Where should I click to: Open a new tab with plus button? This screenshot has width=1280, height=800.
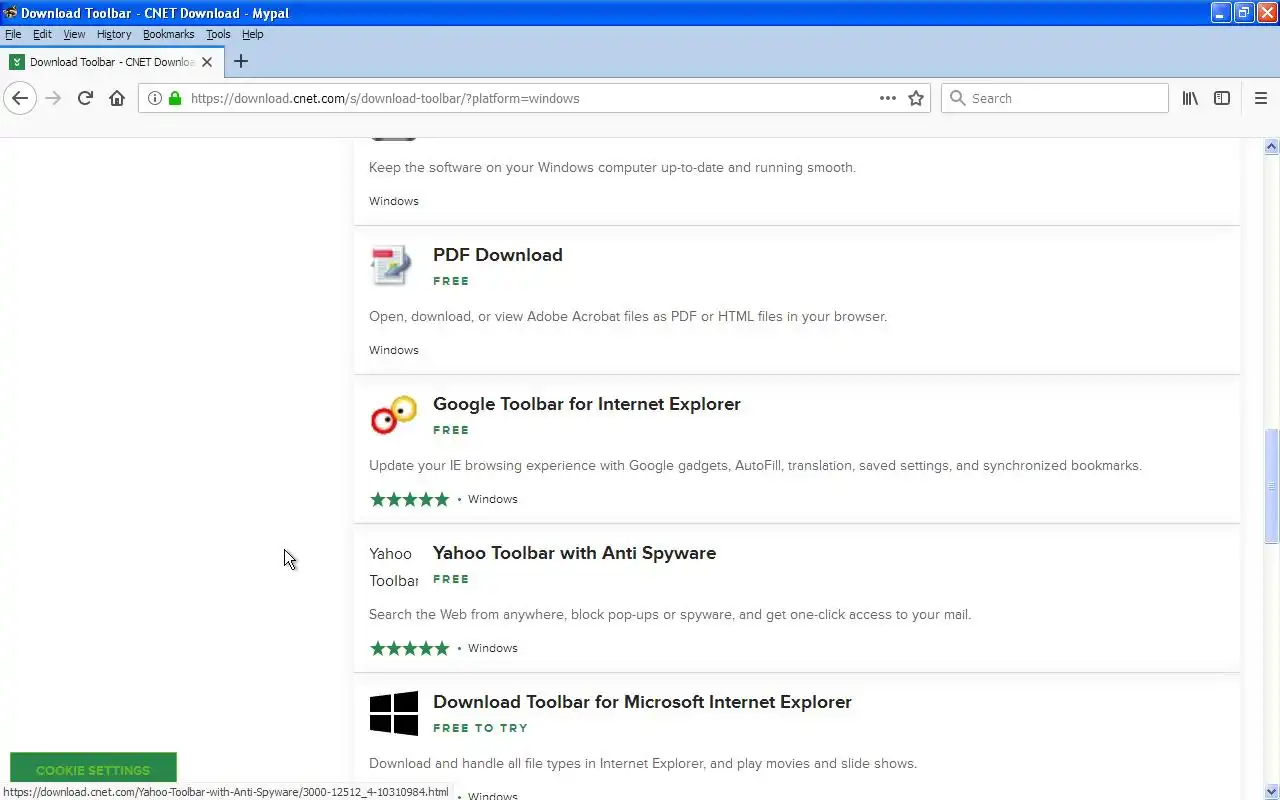(x=240, y=62)
